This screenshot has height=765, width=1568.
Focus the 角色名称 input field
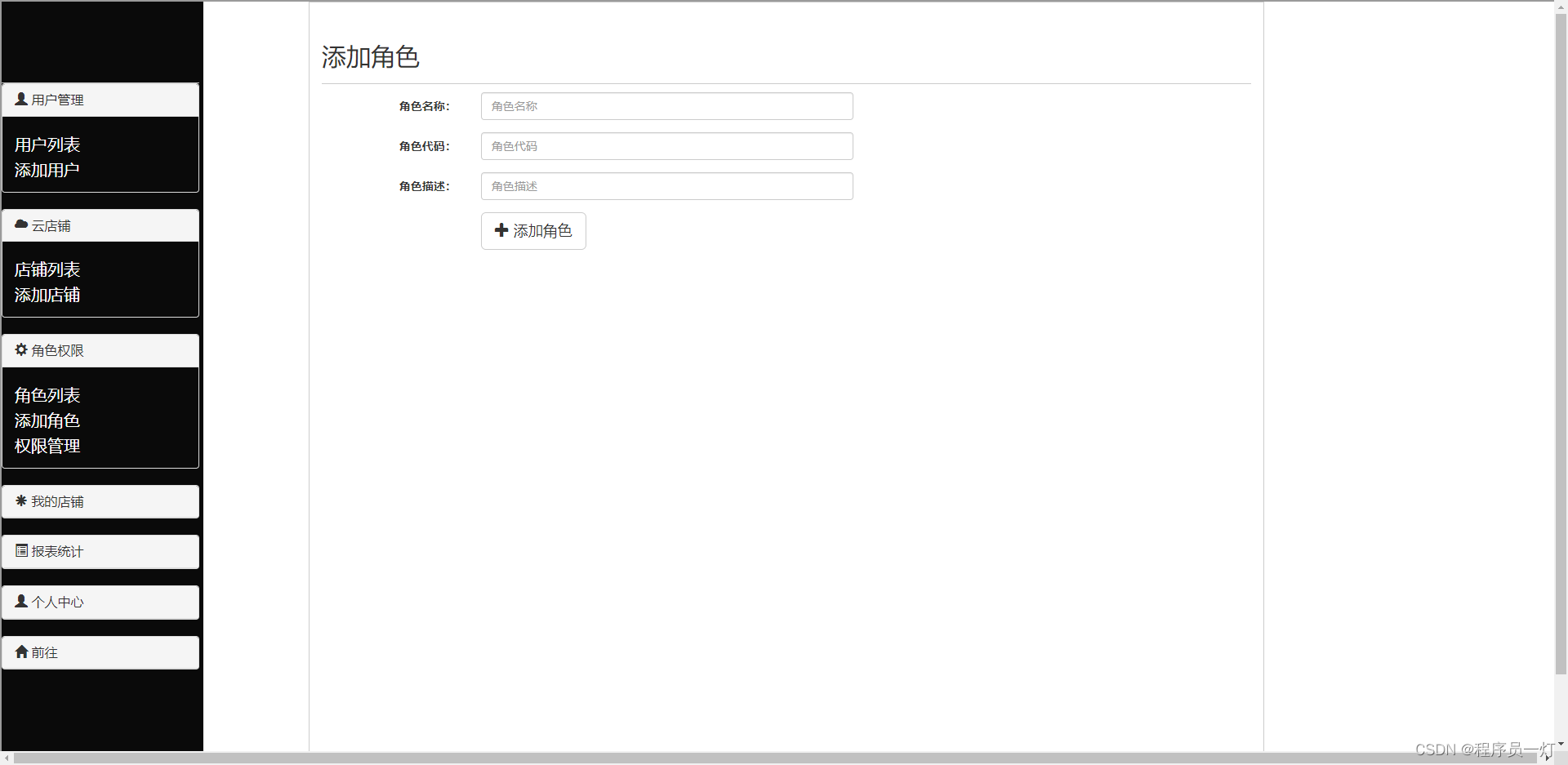(x=667, y=106)
